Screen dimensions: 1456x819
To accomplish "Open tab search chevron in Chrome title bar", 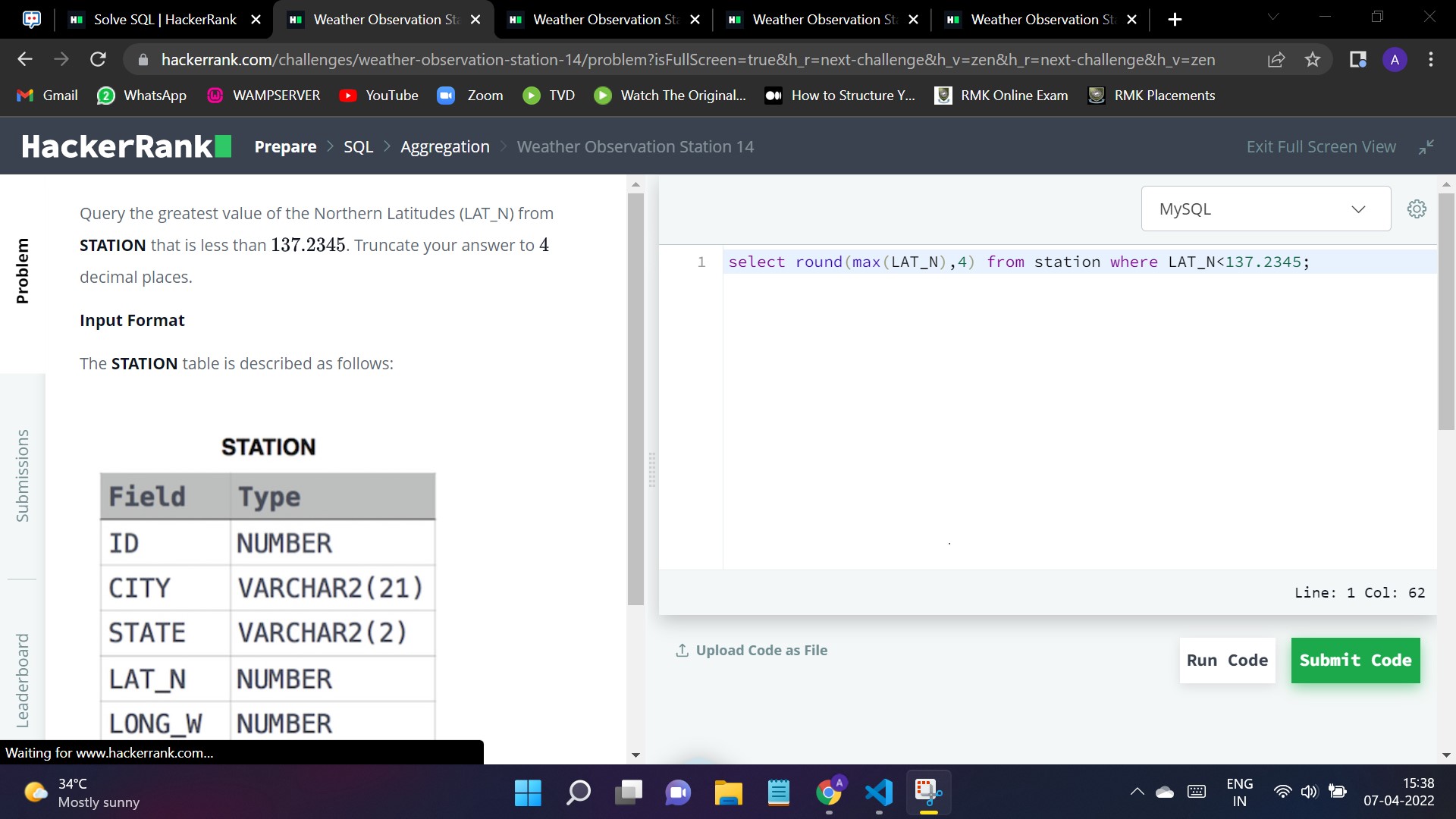I will [x=1273, y=17].
